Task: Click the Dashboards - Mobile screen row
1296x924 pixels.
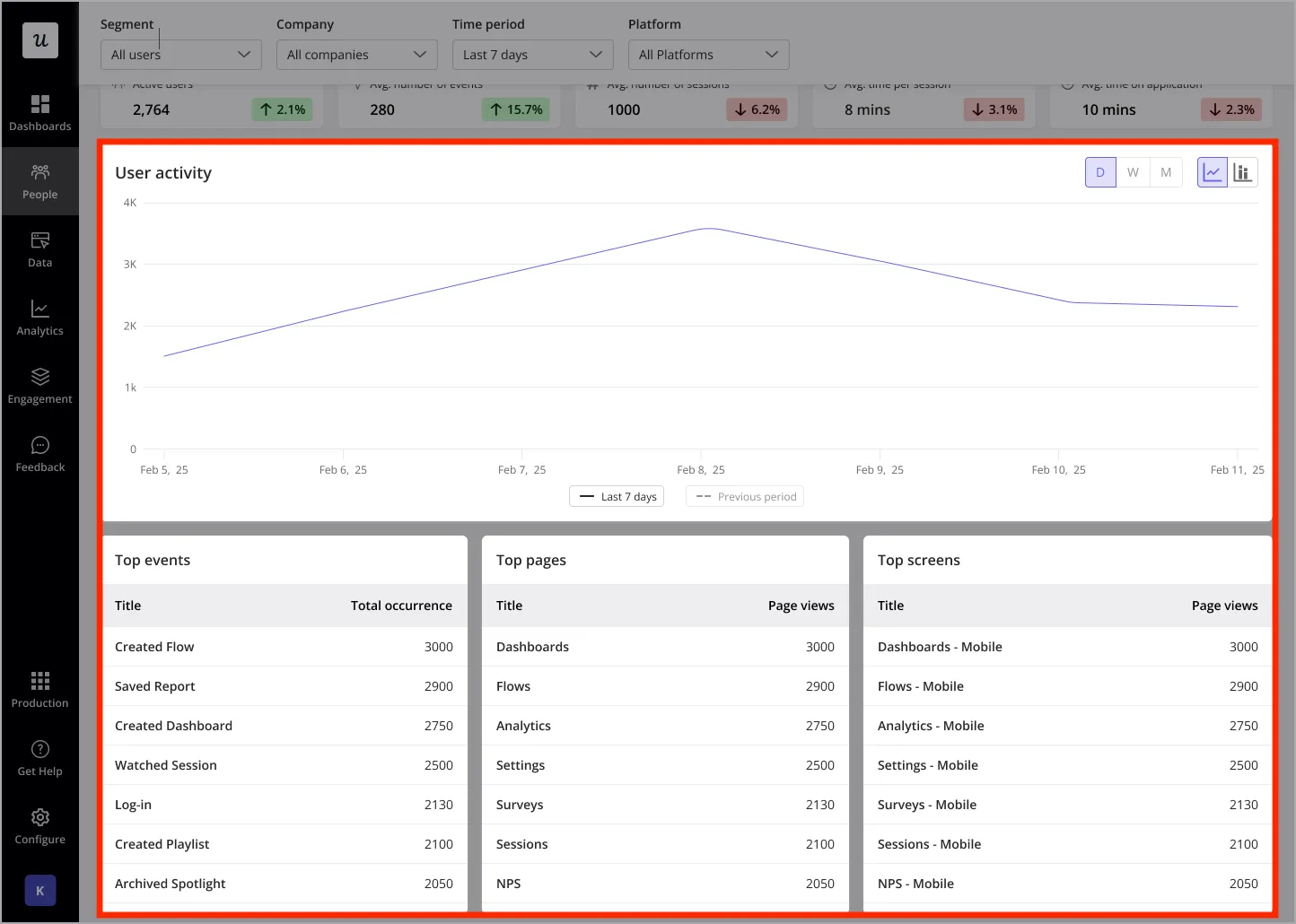Action: point(1067,647)
